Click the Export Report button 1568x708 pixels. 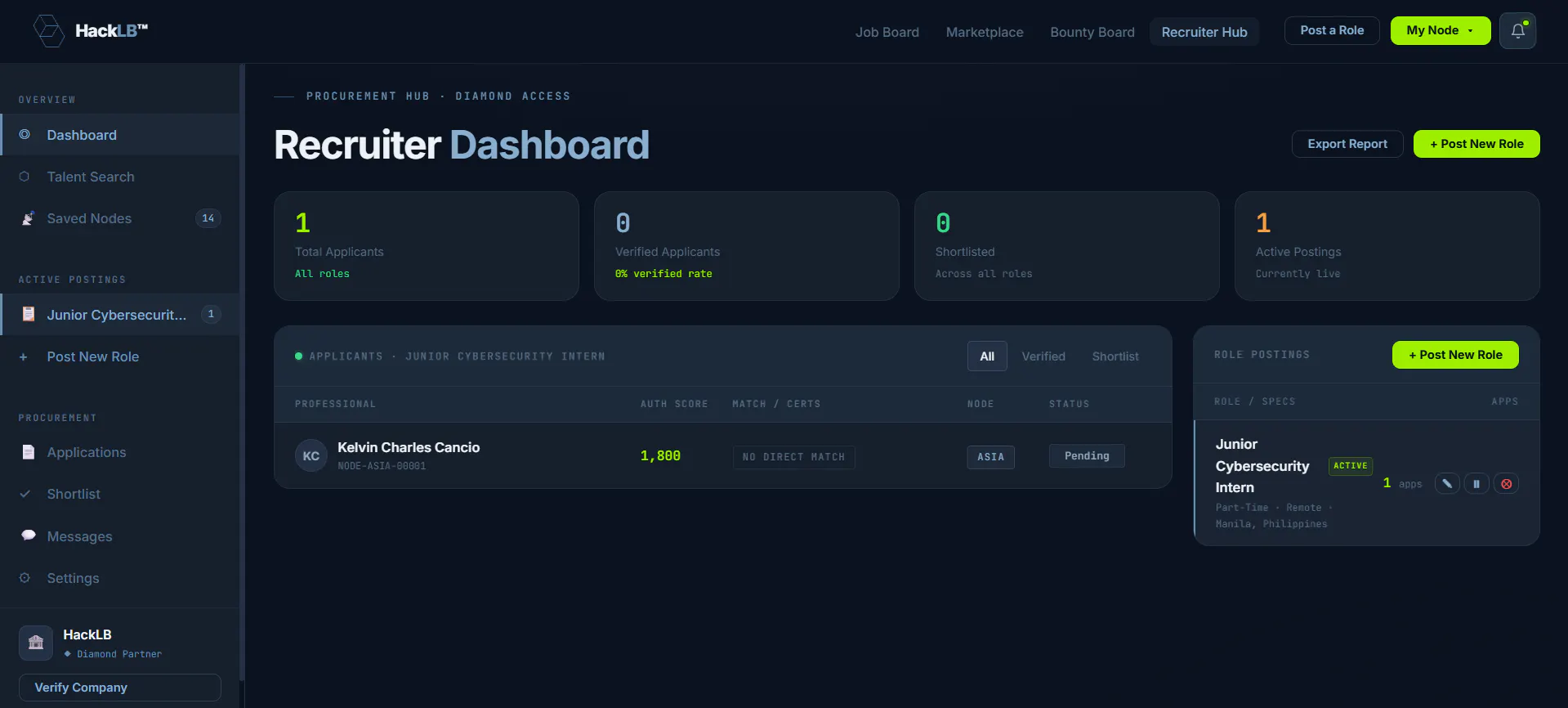[1347, 144]
